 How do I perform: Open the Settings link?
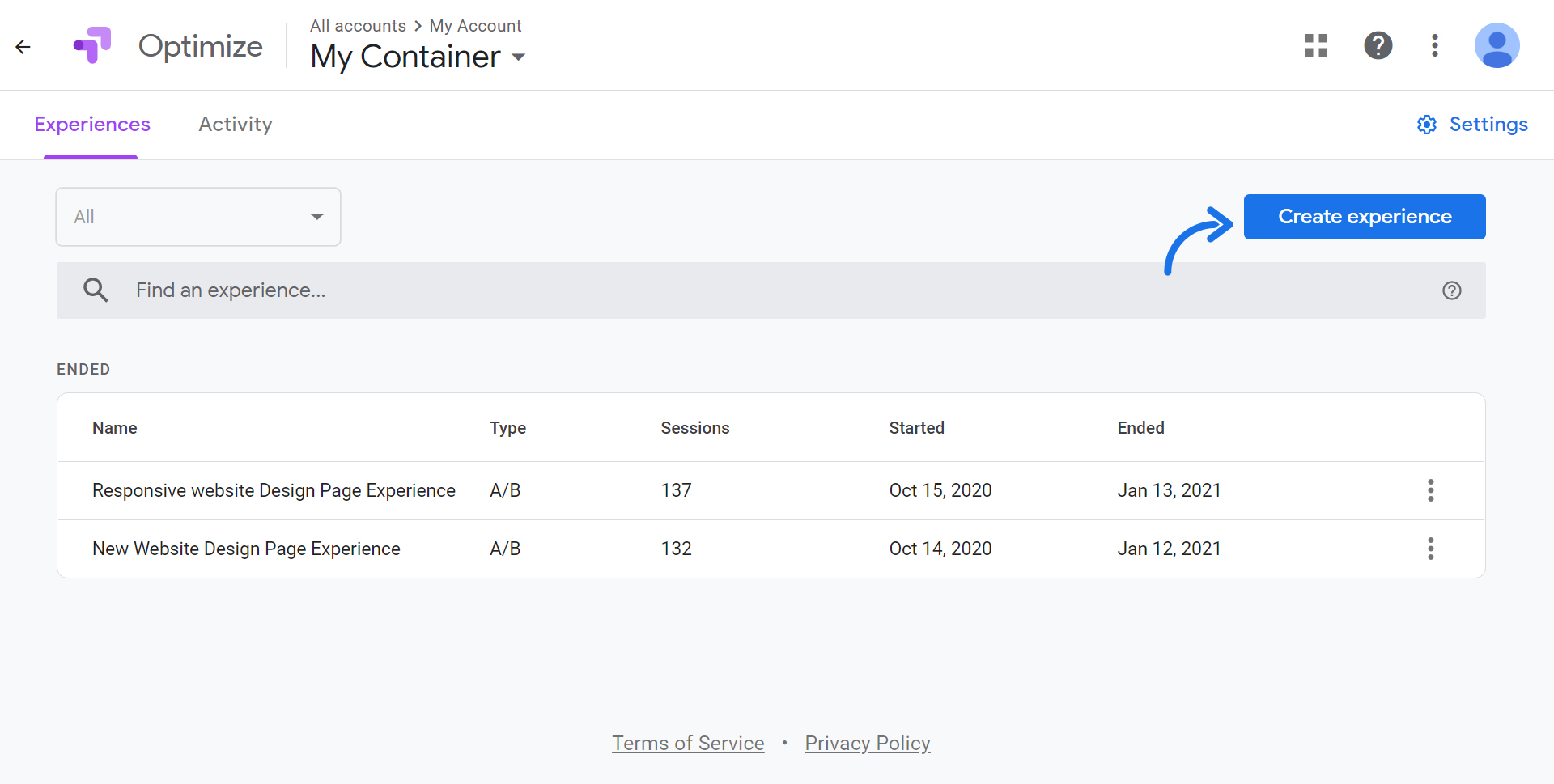(1488, 125)
